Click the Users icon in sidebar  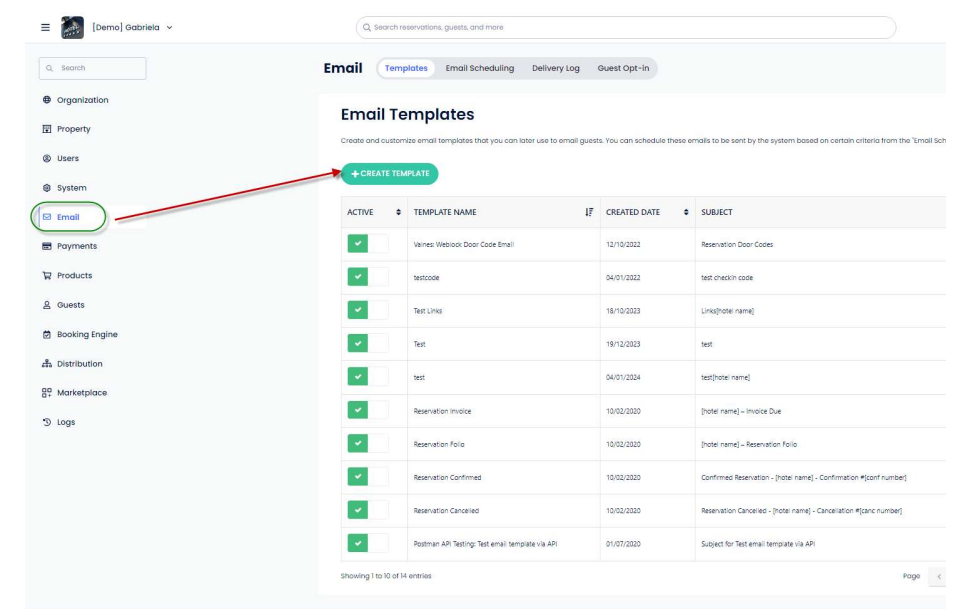pos(46,158)
